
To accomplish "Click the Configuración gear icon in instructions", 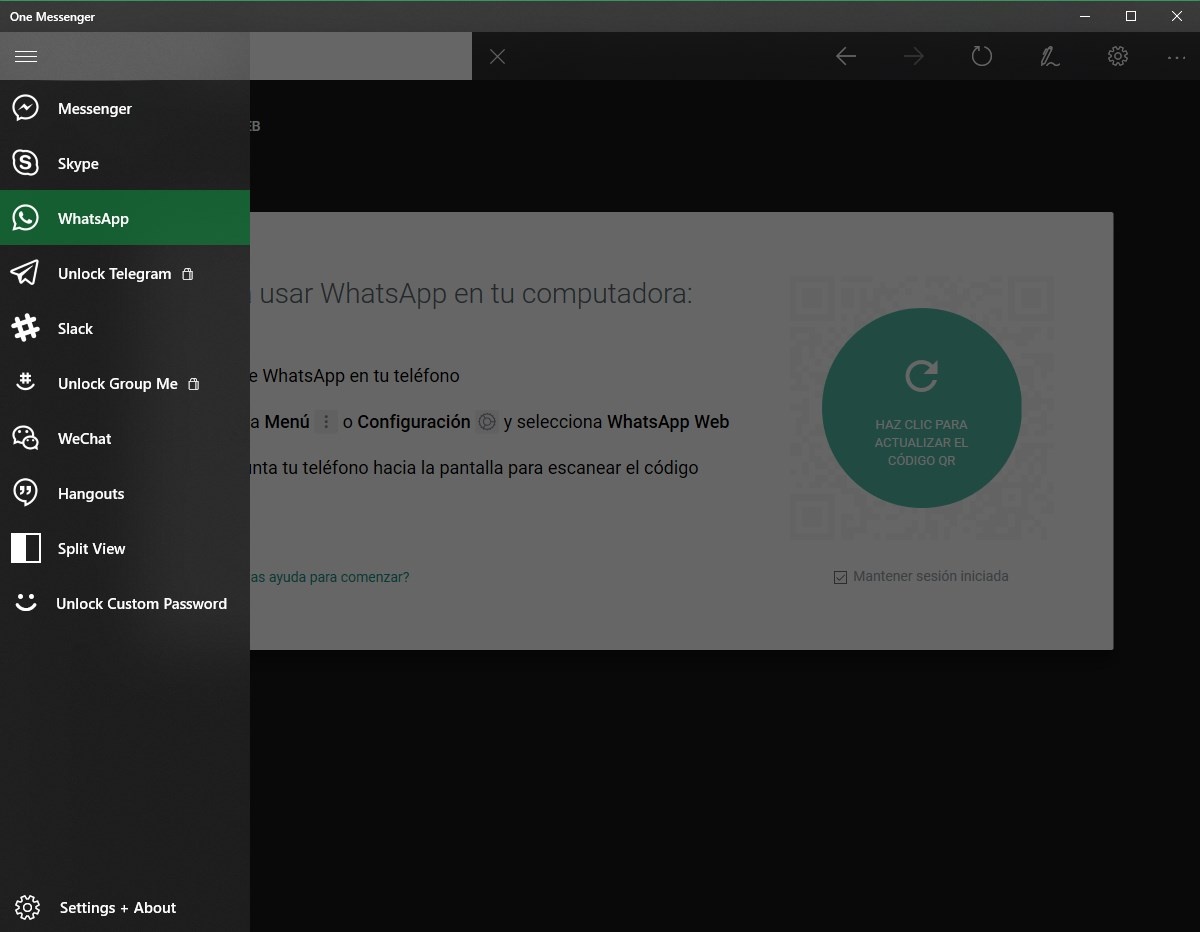I will 487,422.
